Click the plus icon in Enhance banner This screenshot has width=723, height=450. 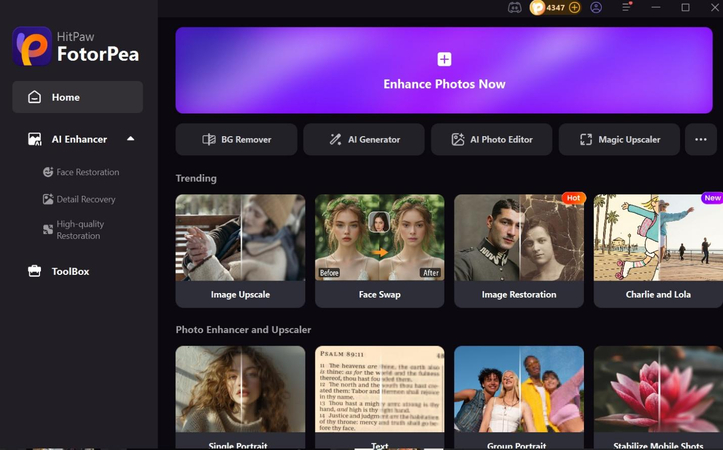pos(444,59)
